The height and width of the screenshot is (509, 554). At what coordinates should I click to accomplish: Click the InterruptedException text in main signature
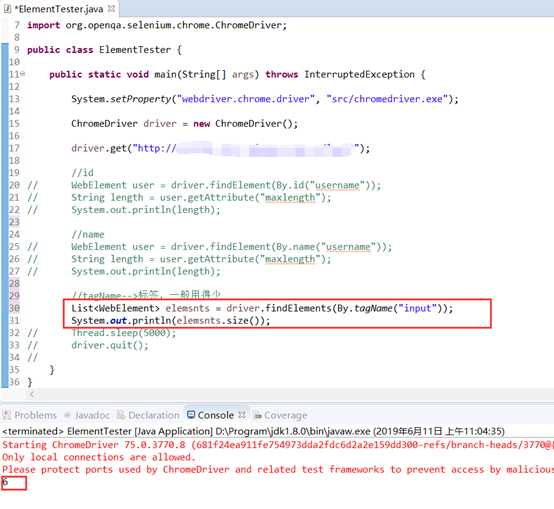pos(359,75)
